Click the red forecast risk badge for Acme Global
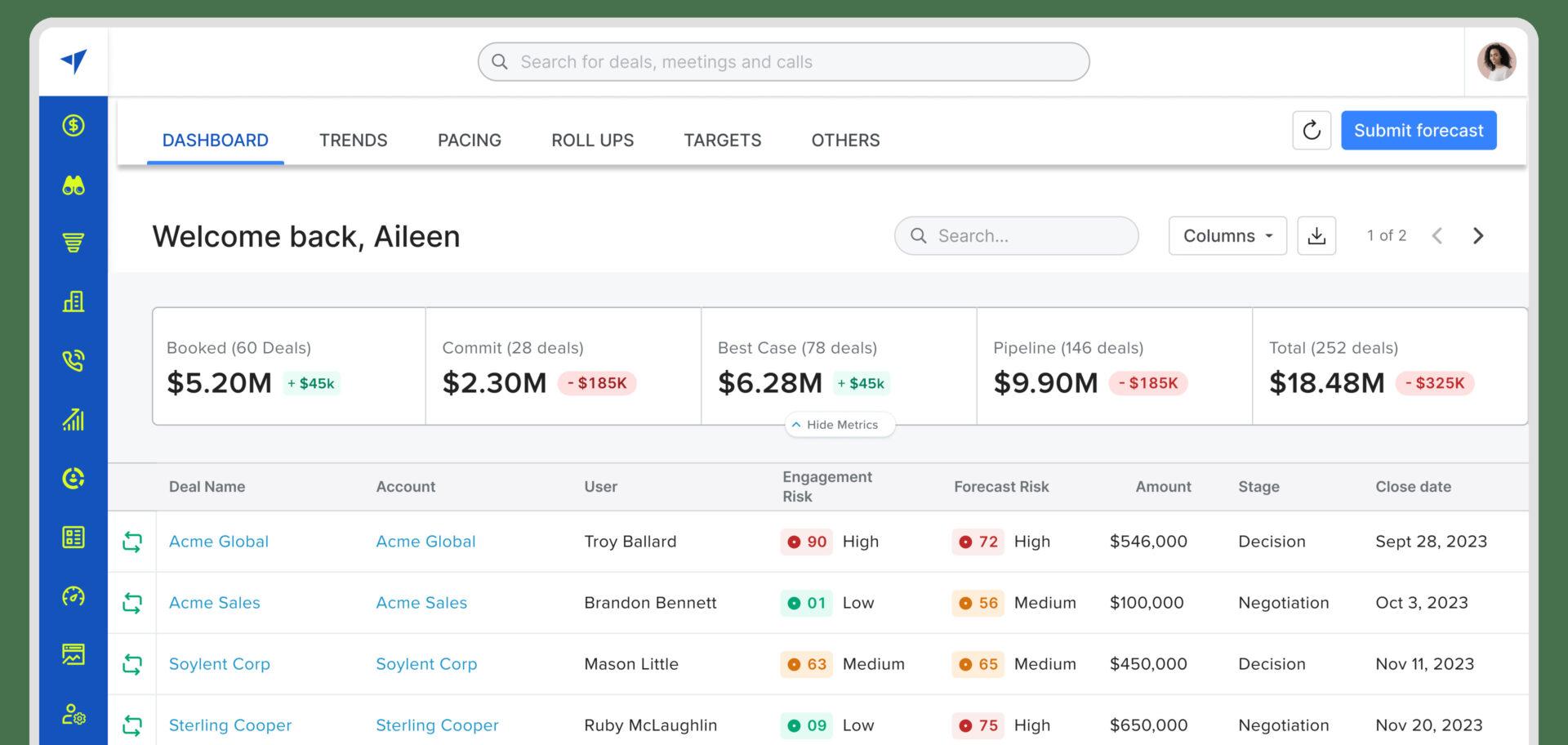 coord(978,541)
